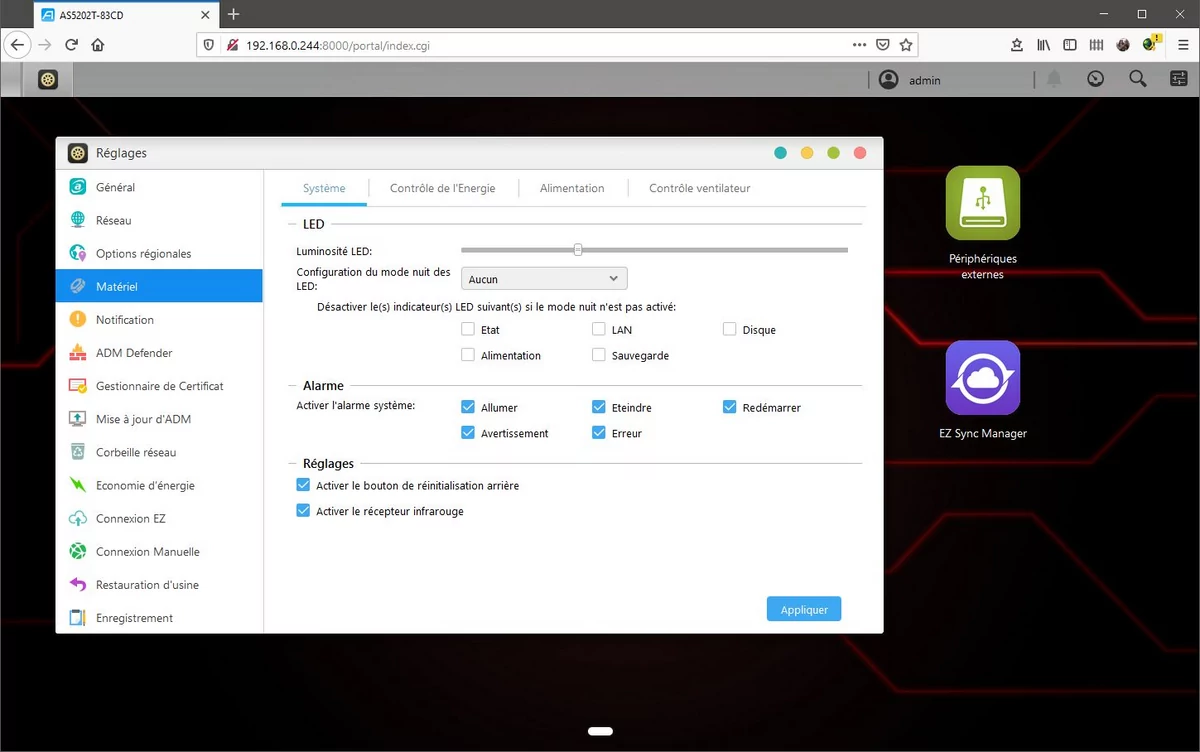Screen dimensions: 1200x752
Task: Switch to Contrôle ventilateur tab
Action: tap(700, 188)
